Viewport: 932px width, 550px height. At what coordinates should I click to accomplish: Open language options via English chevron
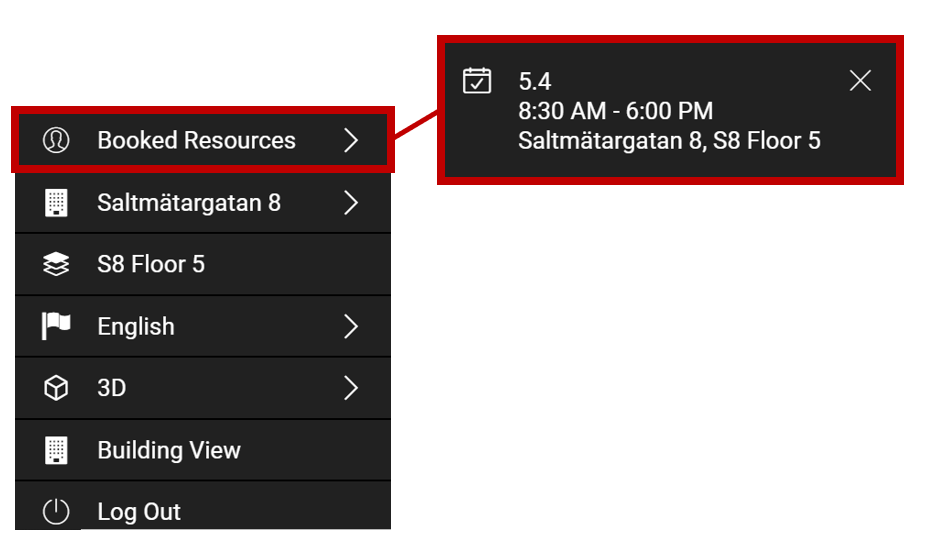pyautogui.click(x=351, y=326)
